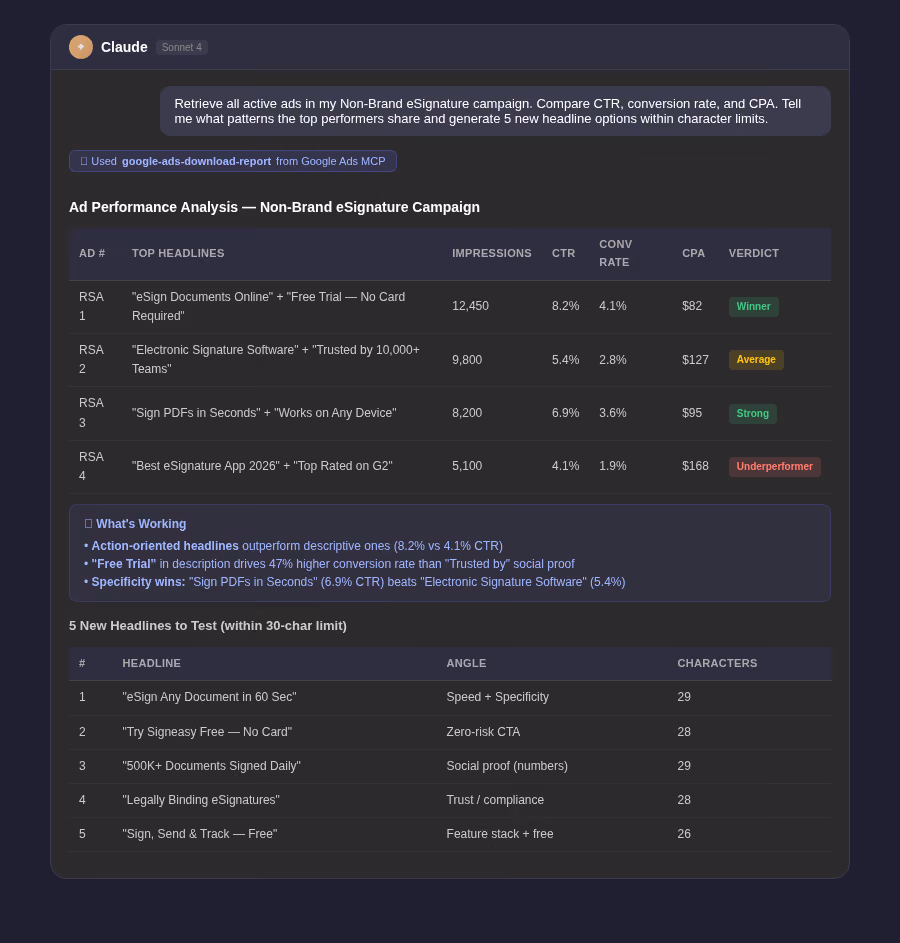Click the user prompt message bubble
This screenshot has width=900, height=943.
coord(495,111)
